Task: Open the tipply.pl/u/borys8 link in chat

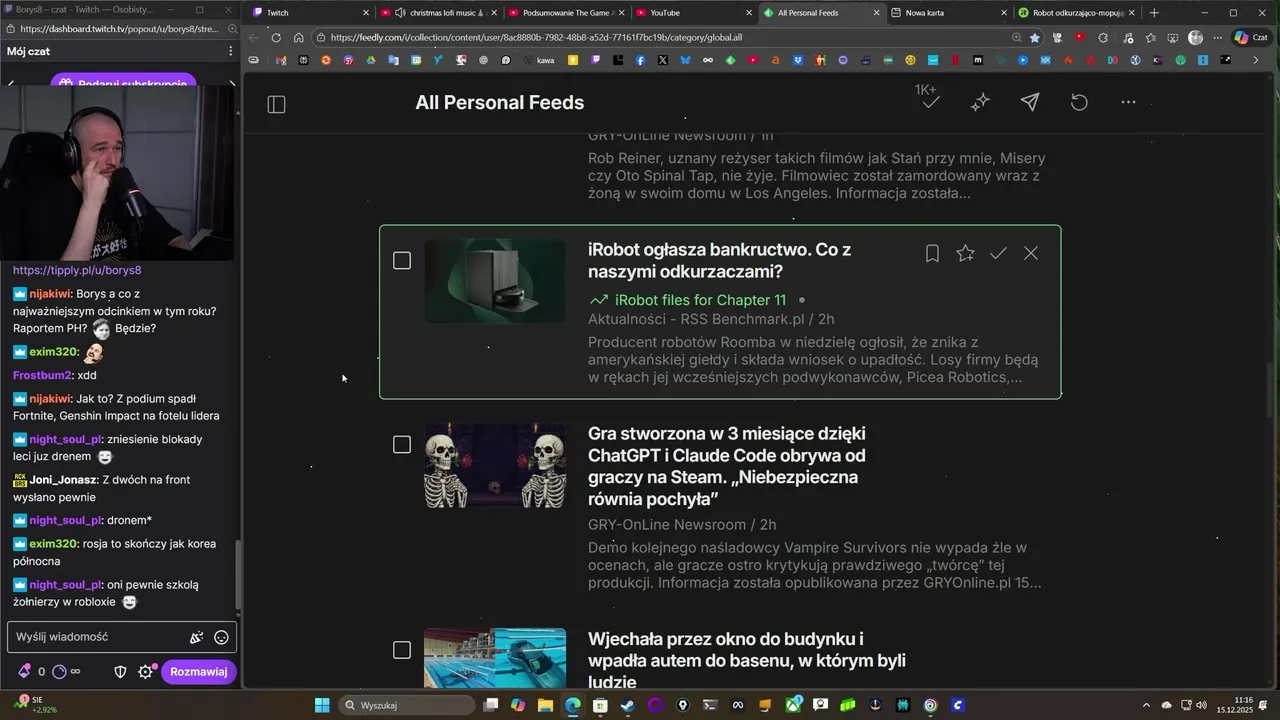Action: tap(77, 270)
